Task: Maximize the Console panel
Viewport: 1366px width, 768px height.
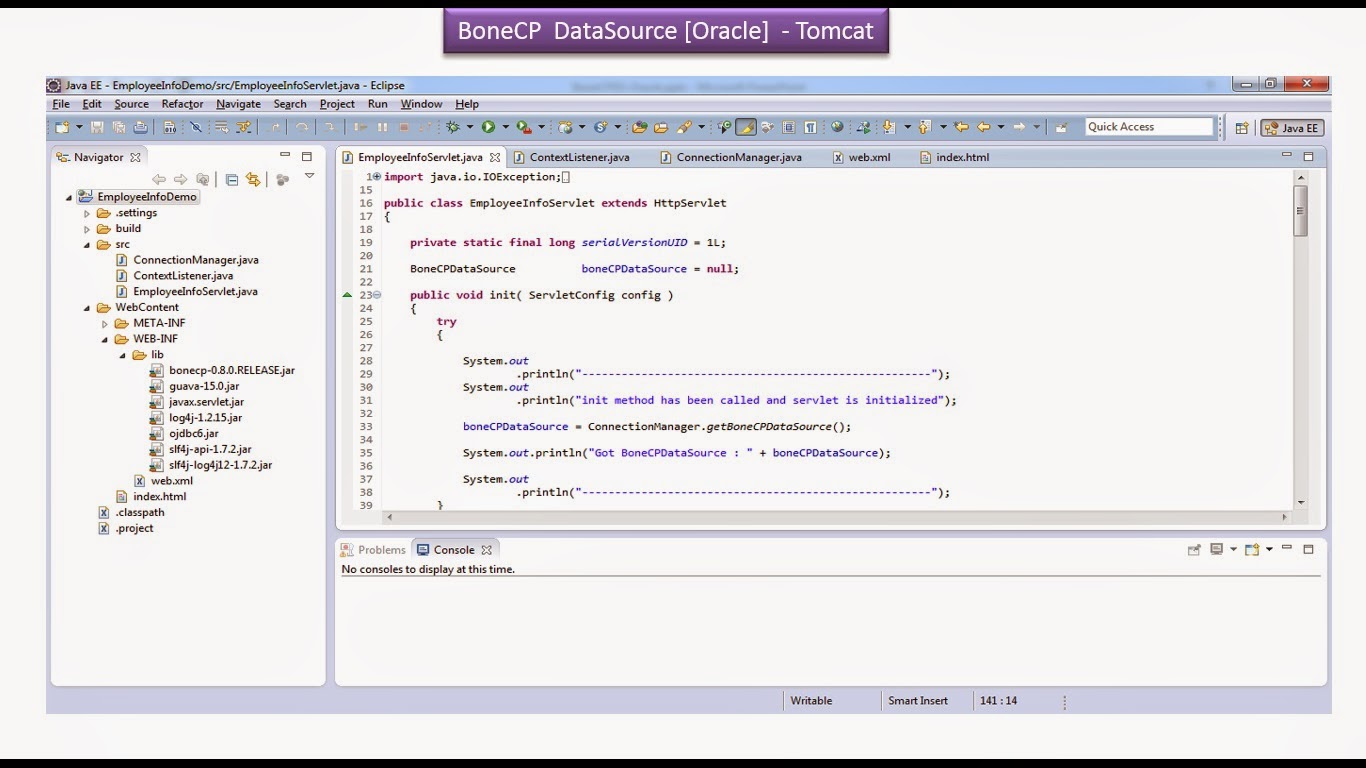Action: (x=1308, y=549)
